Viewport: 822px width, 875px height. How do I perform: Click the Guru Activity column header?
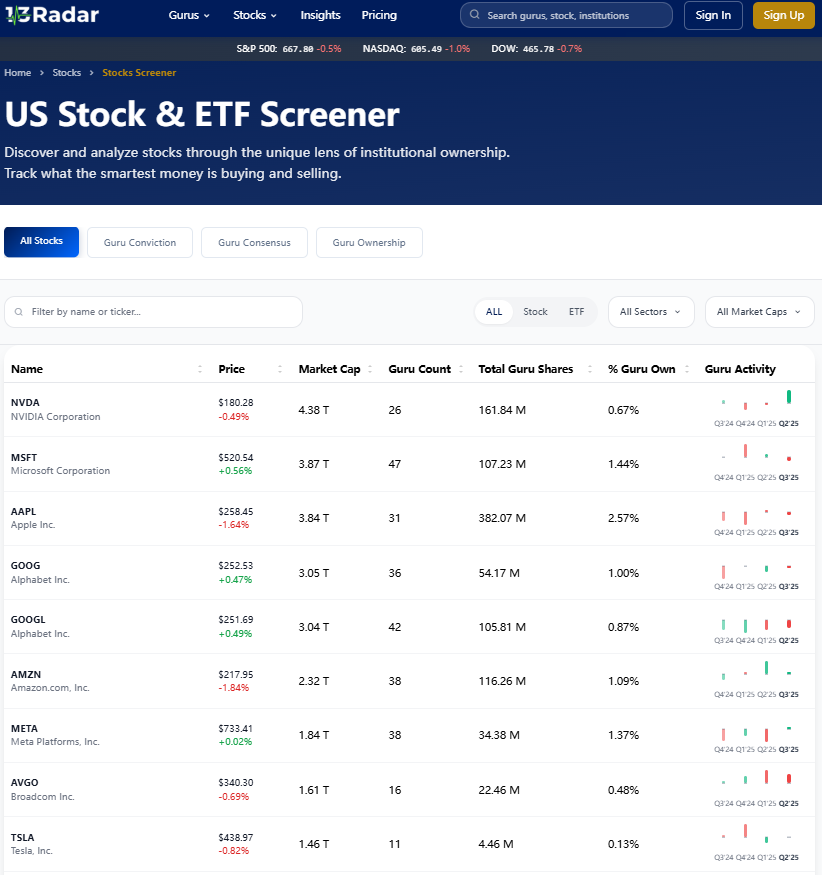pos(740,369)
